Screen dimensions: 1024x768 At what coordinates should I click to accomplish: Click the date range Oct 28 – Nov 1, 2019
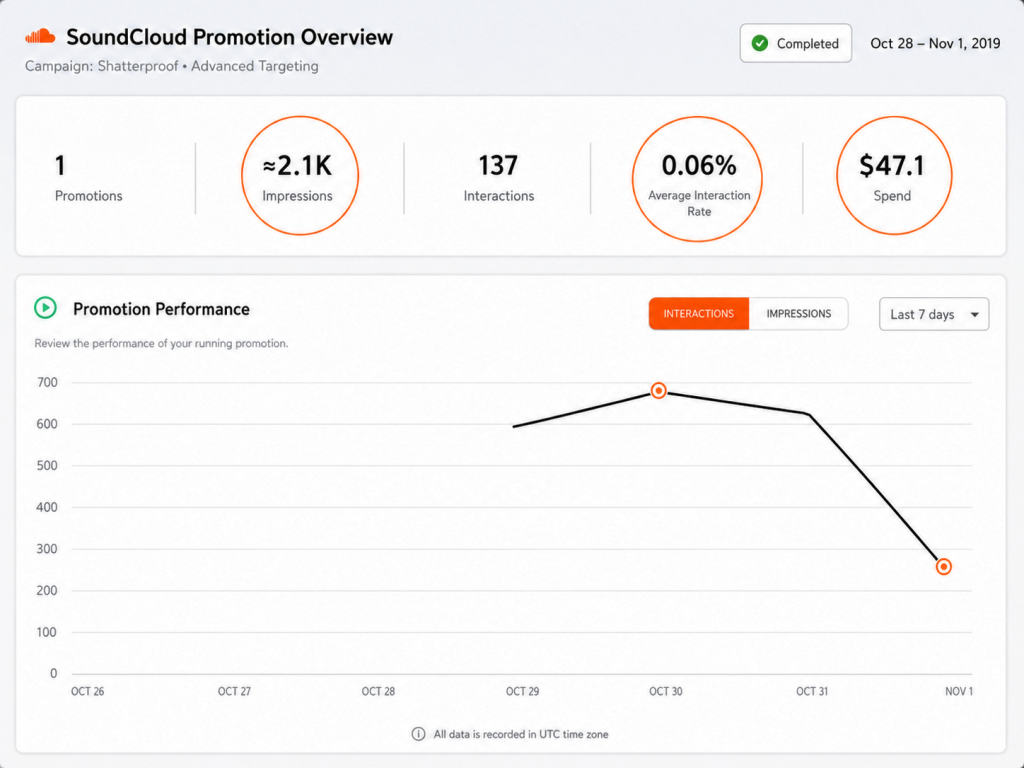pos(935,43)
